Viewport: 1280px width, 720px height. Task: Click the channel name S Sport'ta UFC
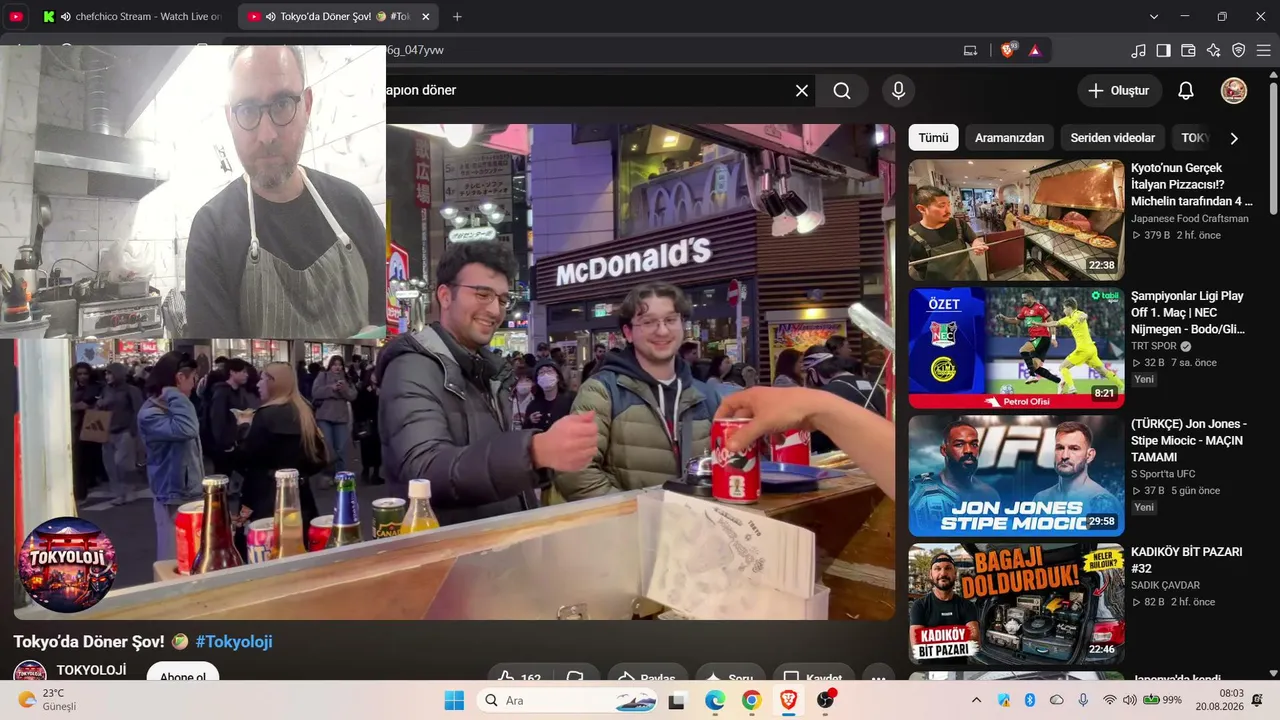(x=1163, y=474)
